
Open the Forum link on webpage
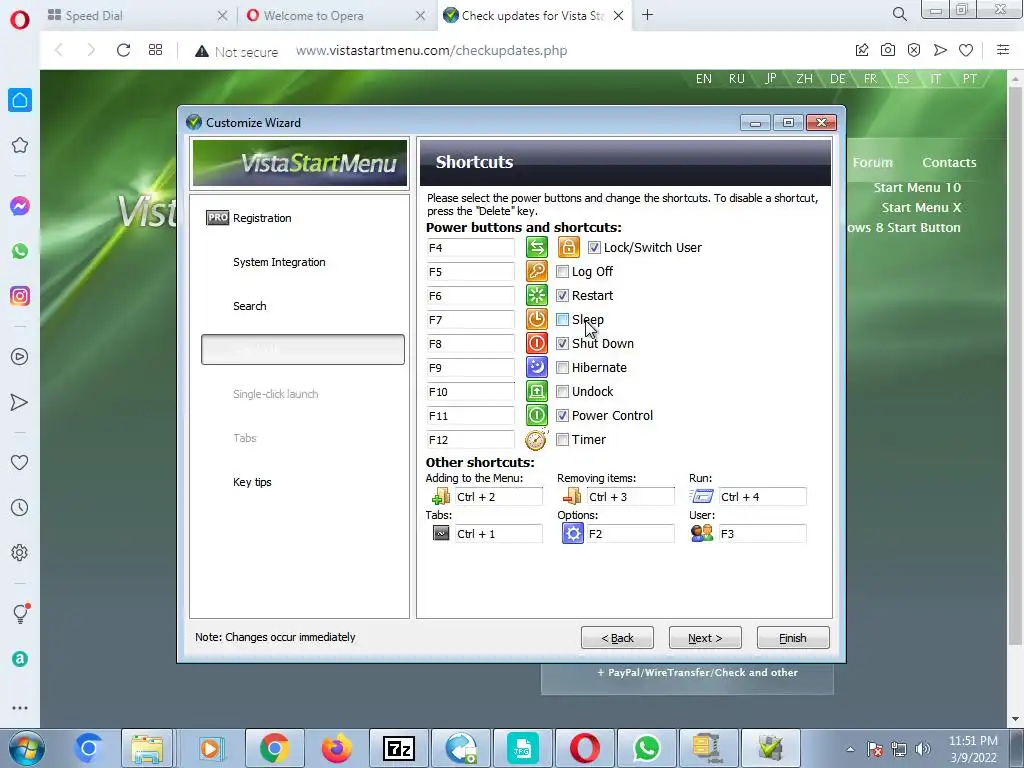click(x=872, y=163)
